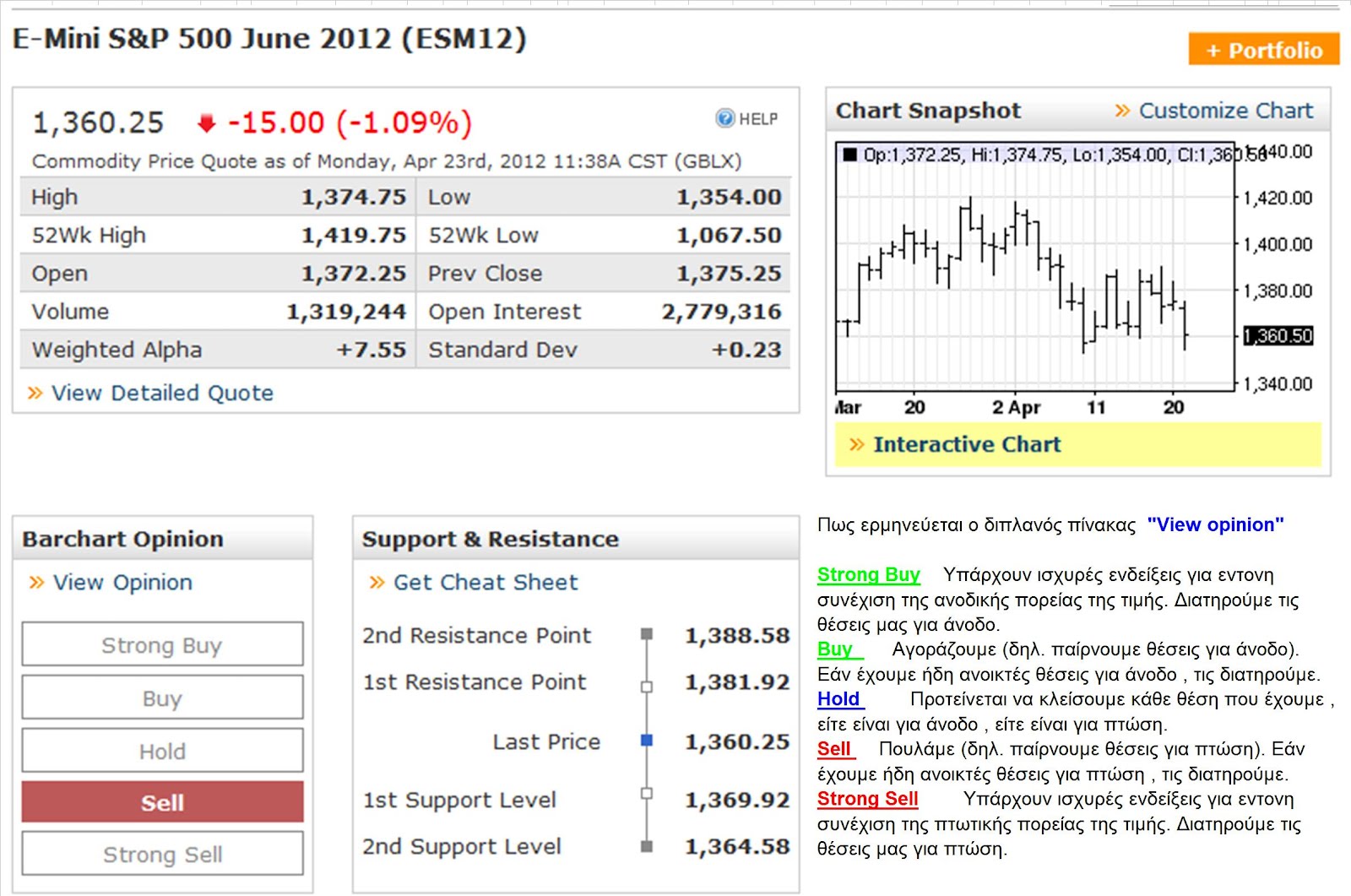Click the 52Wk Low value 1,067.50
The width and height of the screenshot is (1351, 896).
click(729, 236)
